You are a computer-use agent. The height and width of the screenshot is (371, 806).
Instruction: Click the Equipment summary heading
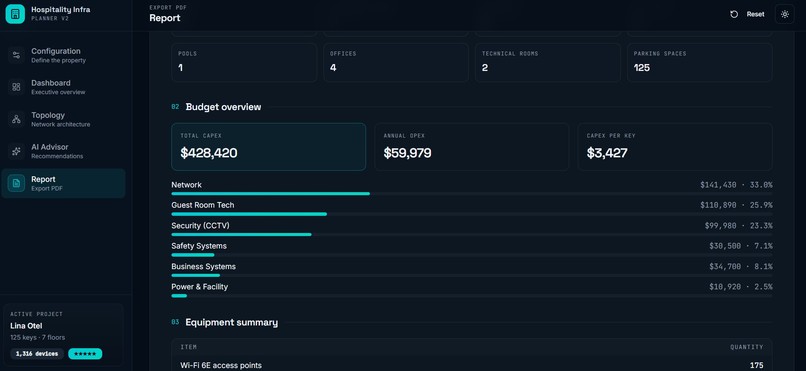point(231,322)
